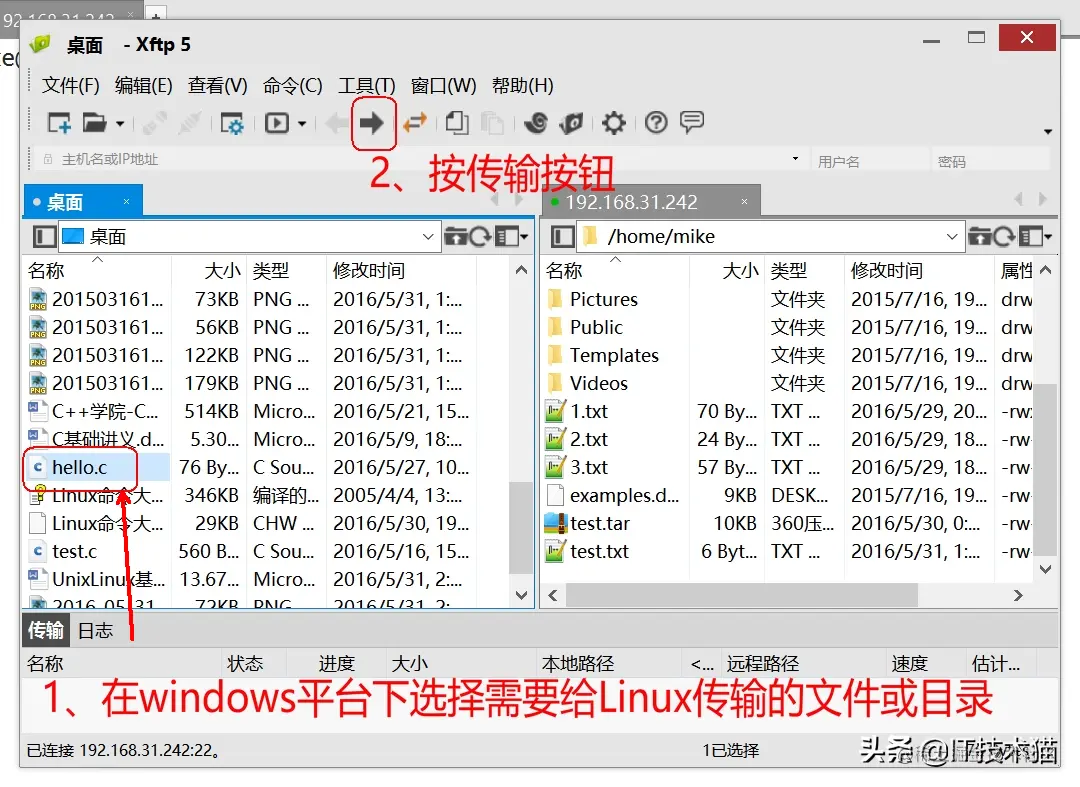Create new folder in remote pane
This screenshot has width=1080, height=787.
coord(979,237)
